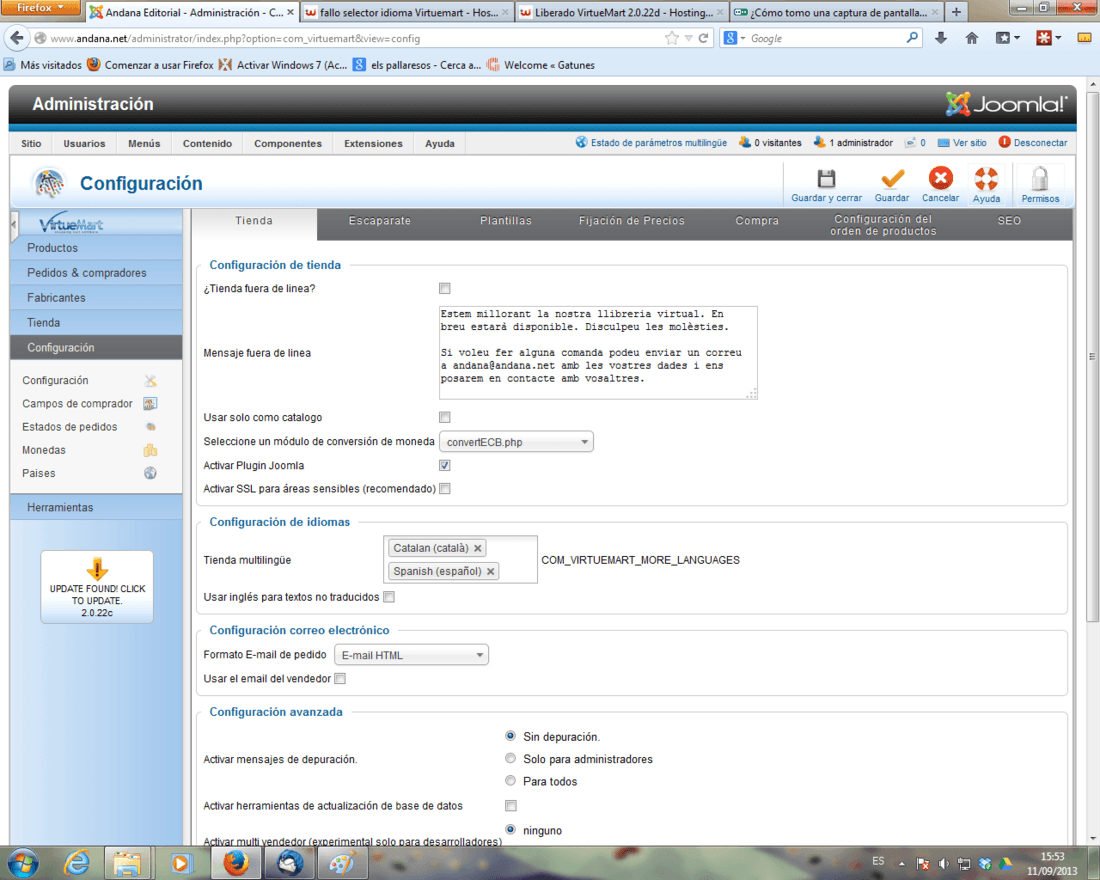Go to Firefox home icon
The height and width of the screenshot is (880, 1100).
972,38
